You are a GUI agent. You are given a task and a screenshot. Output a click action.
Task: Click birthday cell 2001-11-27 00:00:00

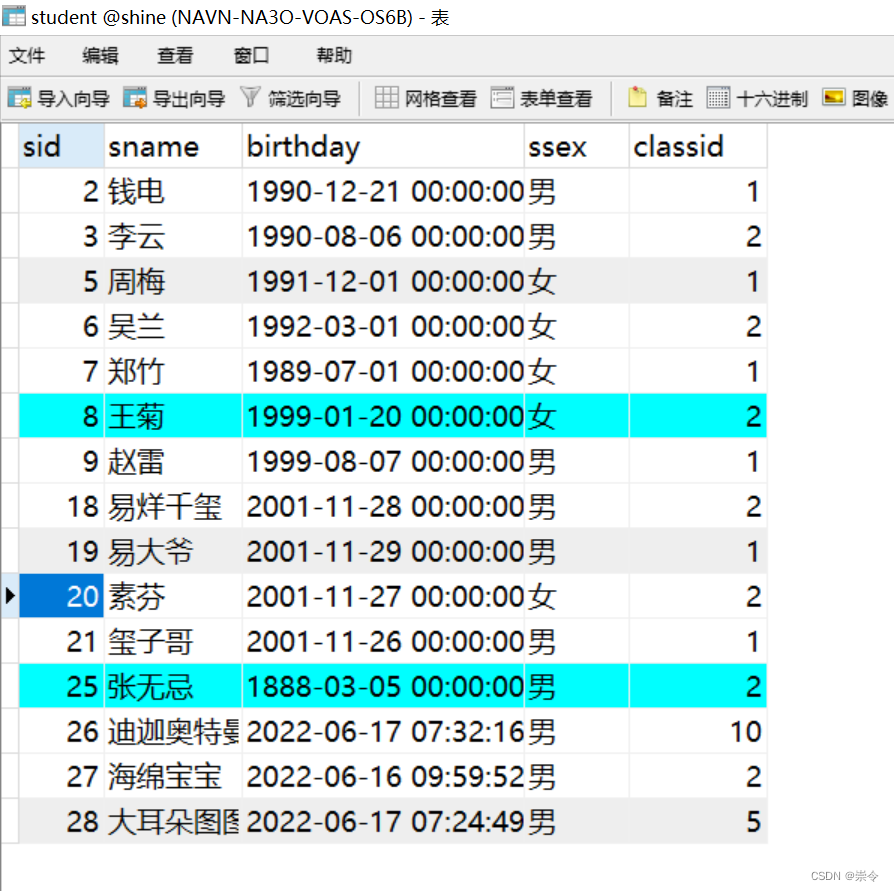point(383,596)
